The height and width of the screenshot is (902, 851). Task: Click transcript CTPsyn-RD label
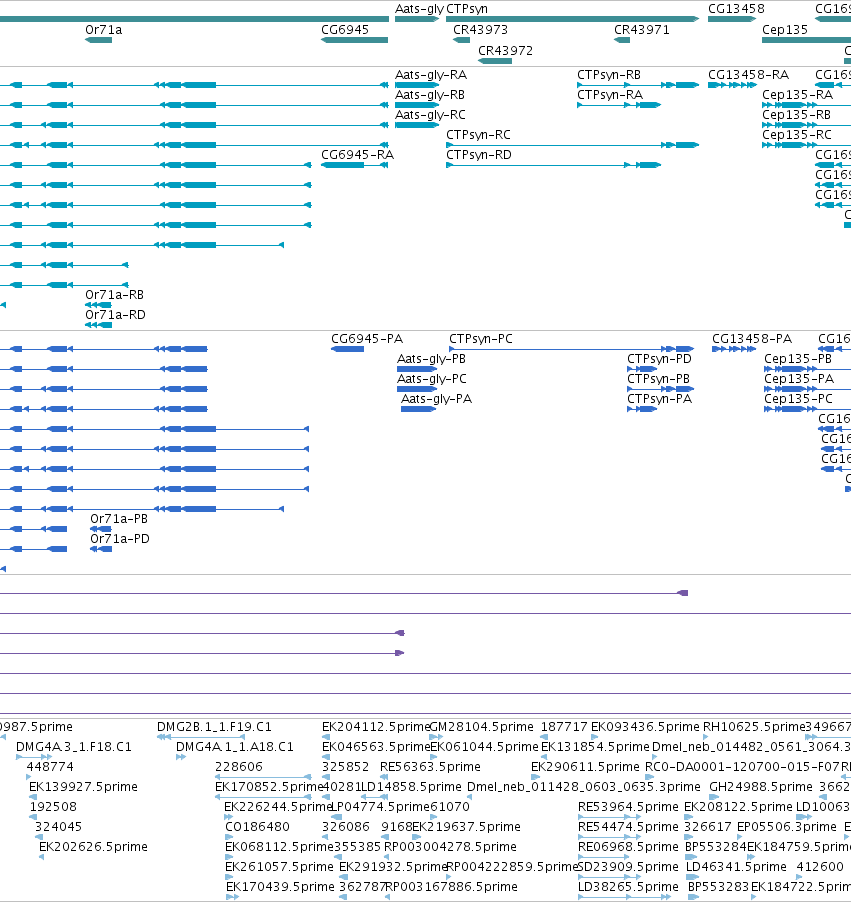(x=479, y=155)
